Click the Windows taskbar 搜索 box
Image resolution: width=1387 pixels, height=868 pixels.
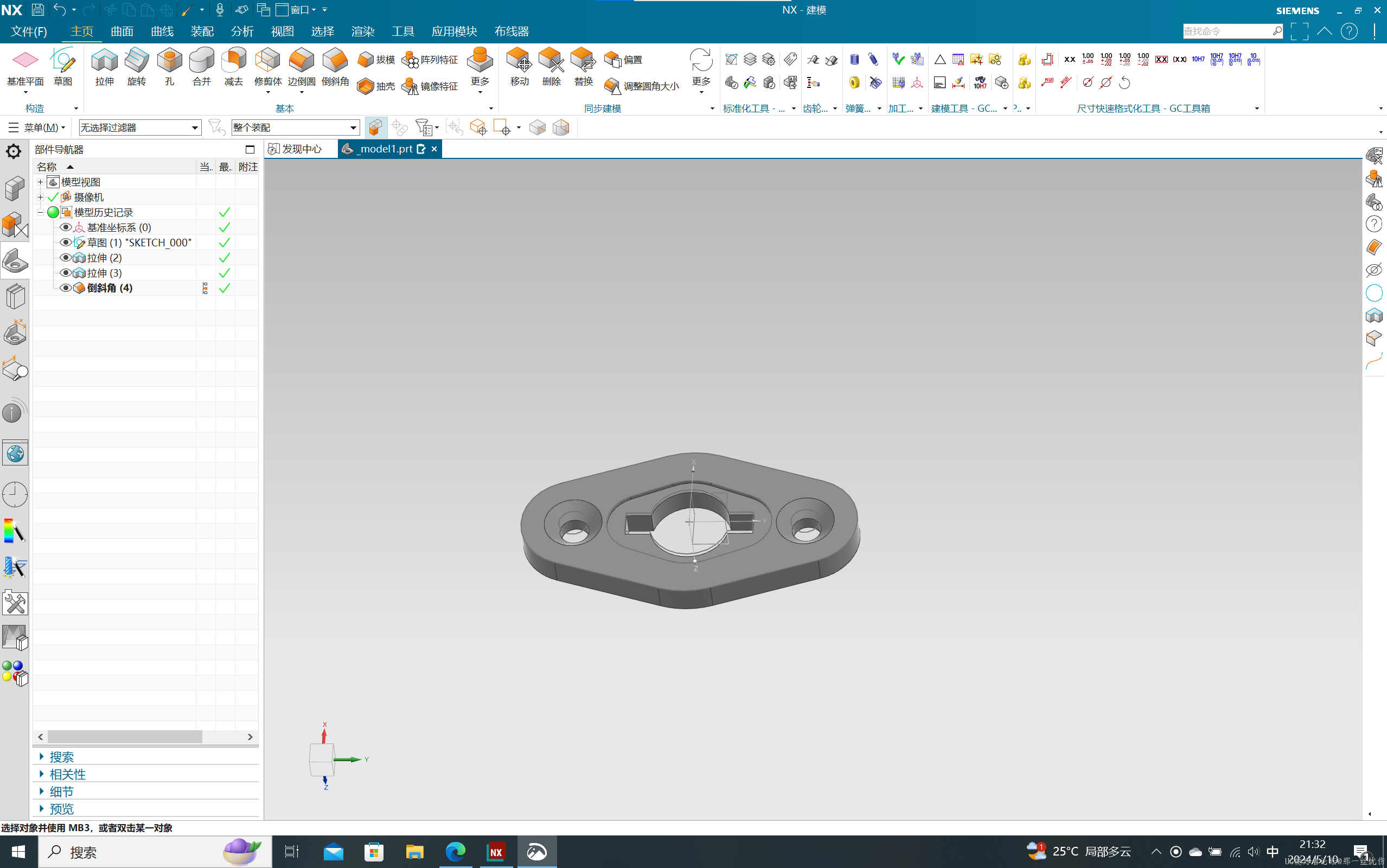[x=155, y=852]
